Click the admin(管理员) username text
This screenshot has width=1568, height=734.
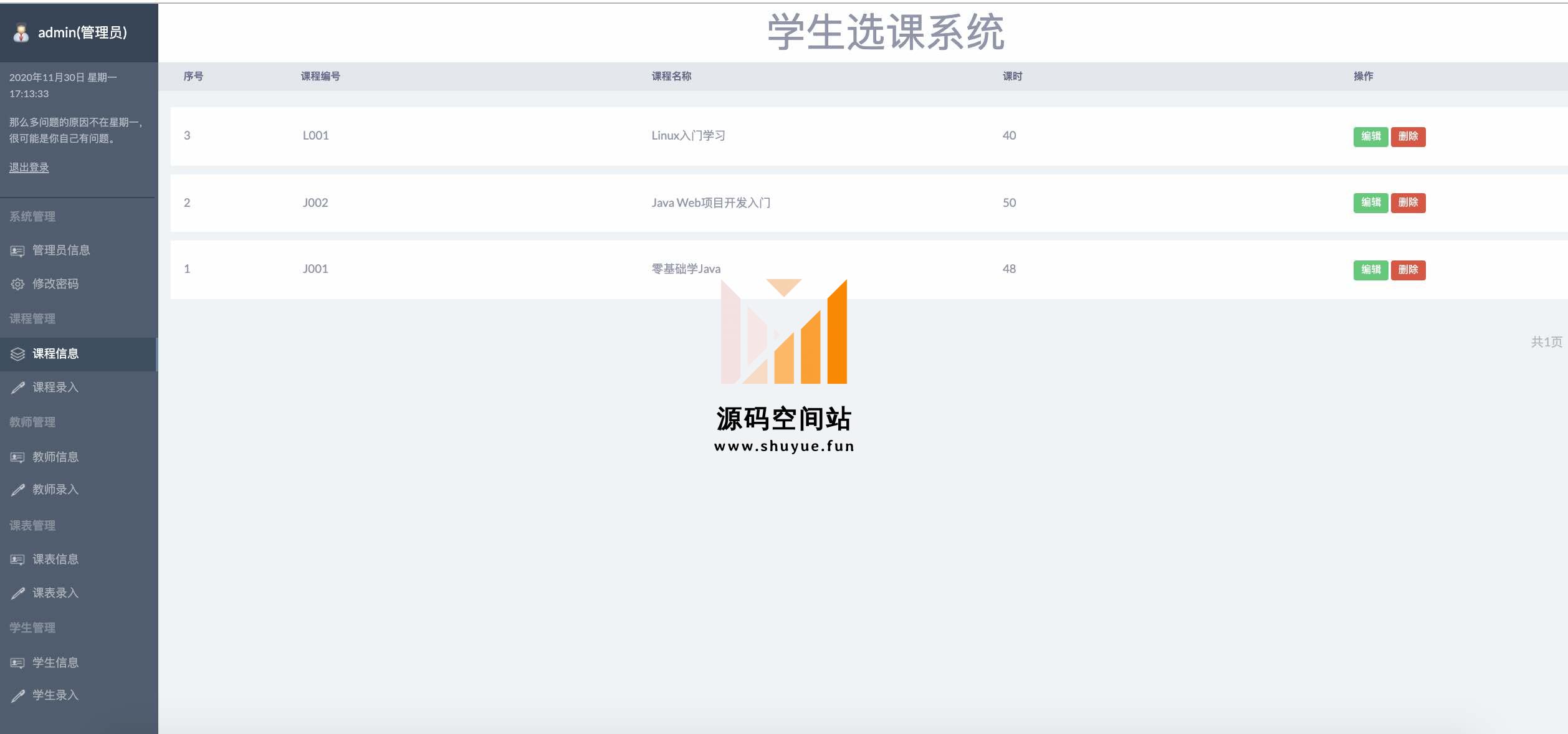point(82,32)
